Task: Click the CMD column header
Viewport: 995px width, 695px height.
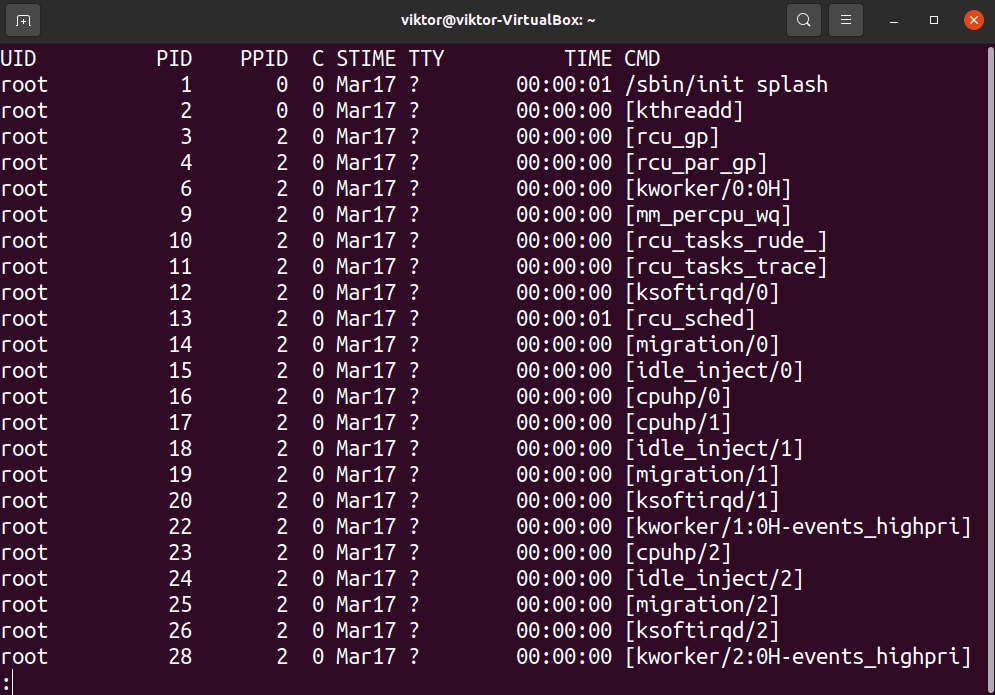Action: click(x=642, y=59)
